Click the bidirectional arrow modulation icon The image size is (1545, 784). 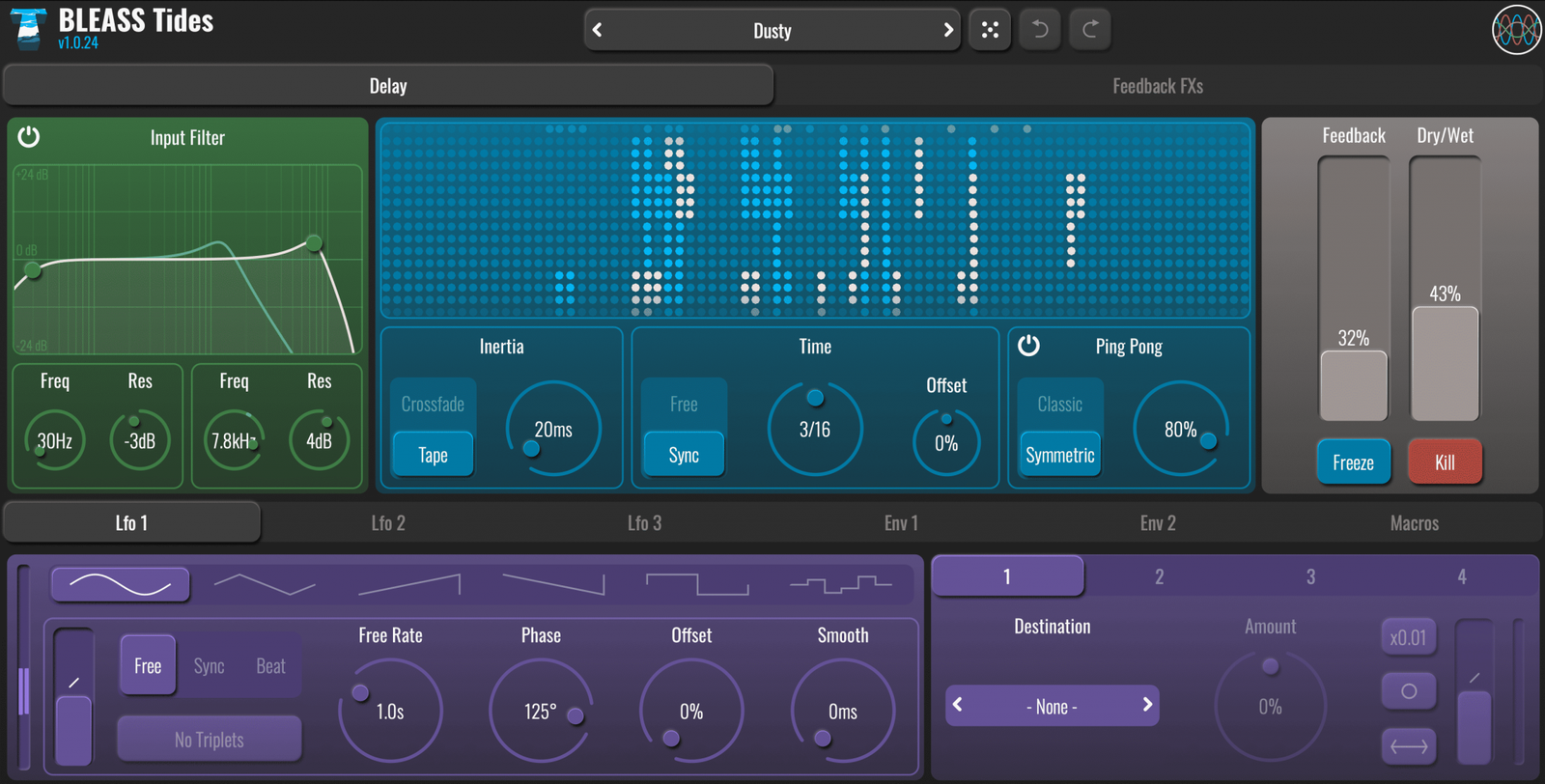click(1409, 746)
